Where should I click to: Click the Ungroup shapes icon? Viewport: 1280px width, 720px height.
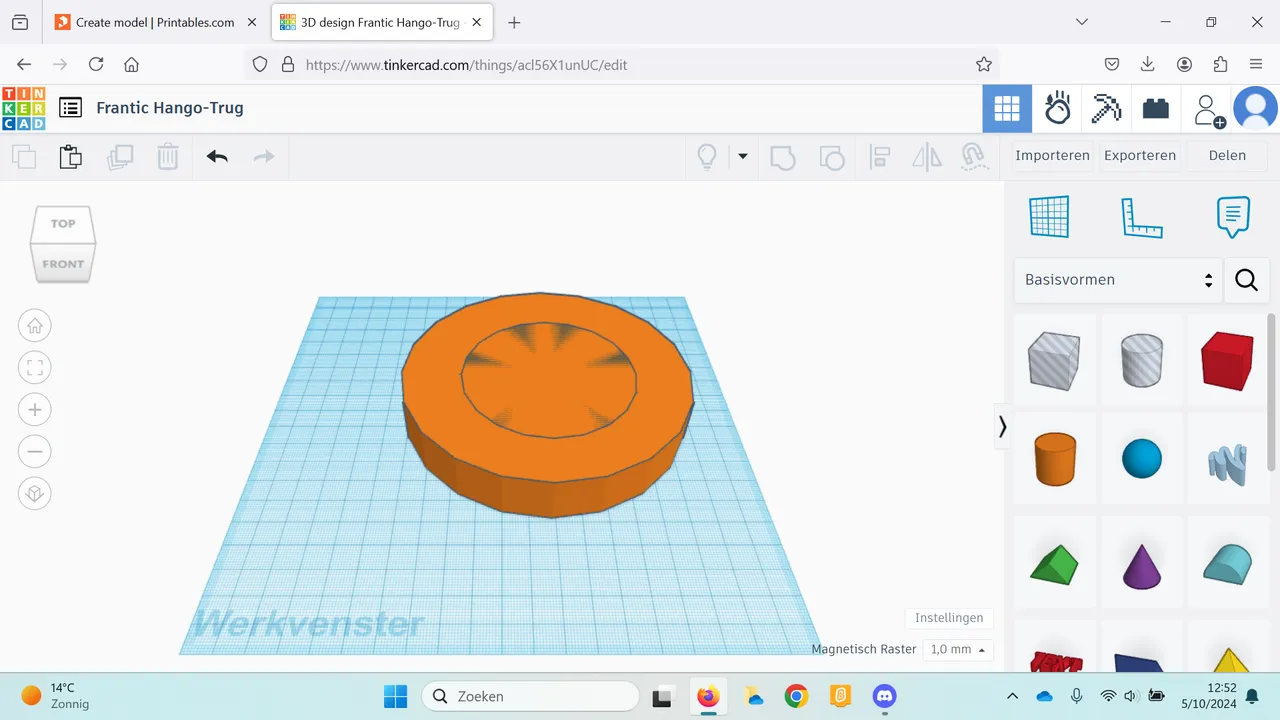click(831, 157)
